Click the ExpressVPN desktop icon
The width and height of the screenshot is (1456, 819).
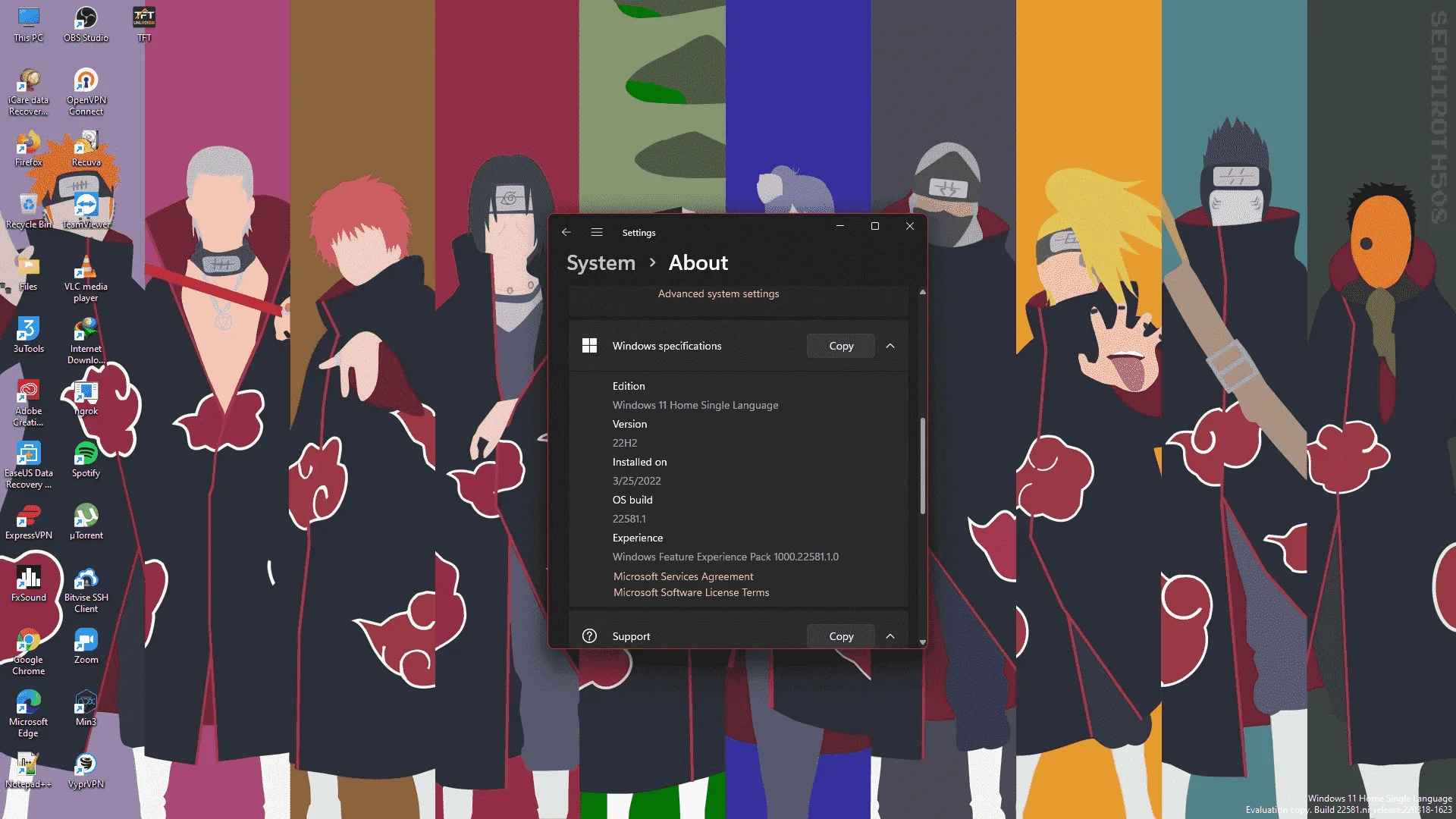[x=28, y=522]
